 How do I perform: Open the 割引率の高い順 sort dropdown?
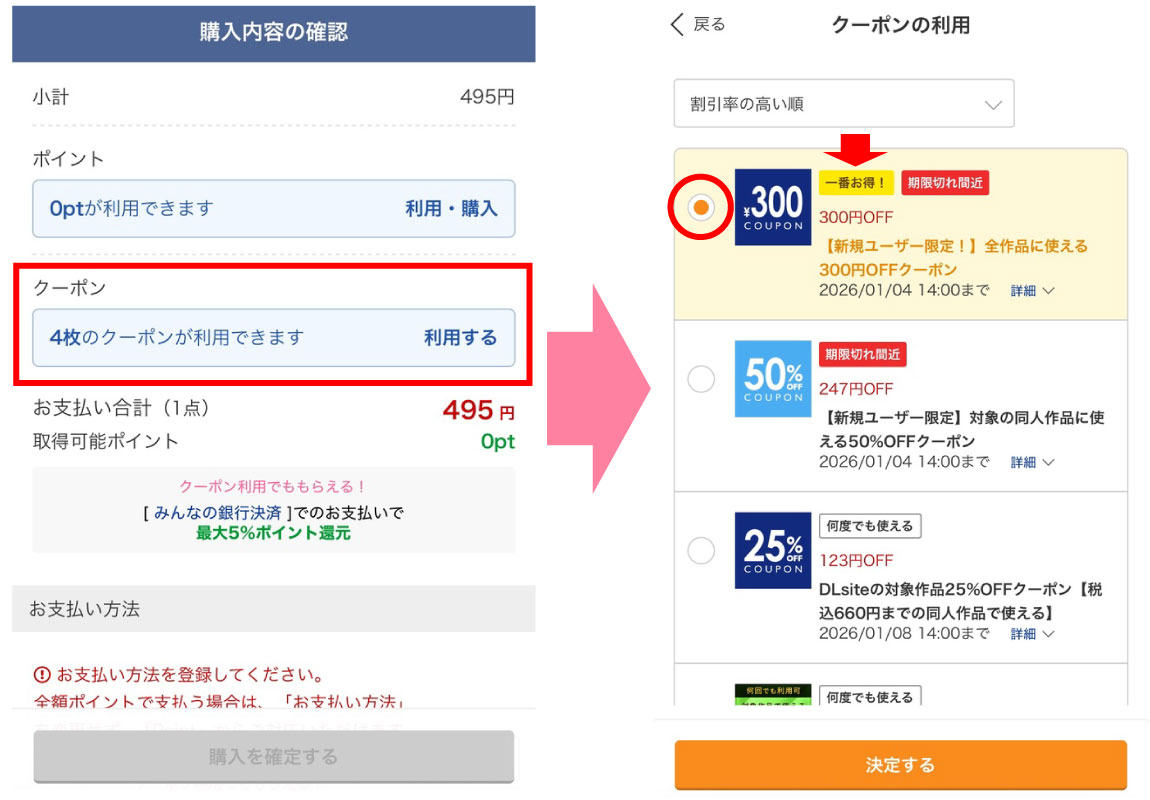pyautogui.click(x=843, y=104)
